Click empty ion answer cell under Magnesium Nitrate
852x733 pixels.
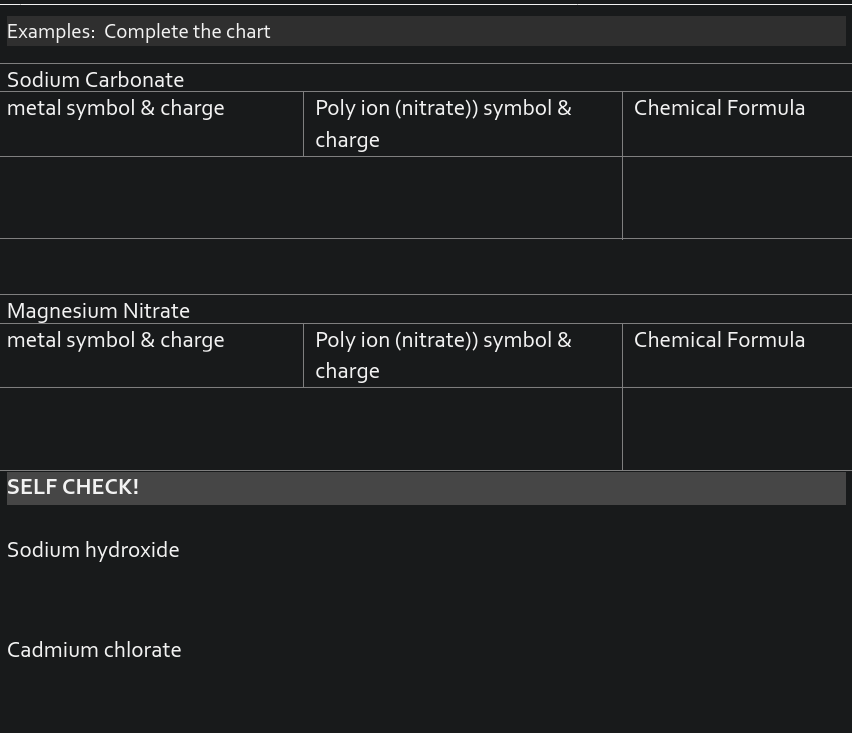pyautogui.click(x=310, y=429)
